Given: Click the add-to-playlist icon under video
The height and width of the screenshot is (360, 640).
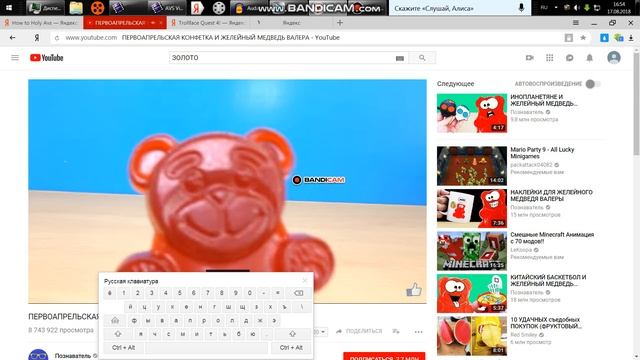Looking at the screenshot, I should [396, 331].
